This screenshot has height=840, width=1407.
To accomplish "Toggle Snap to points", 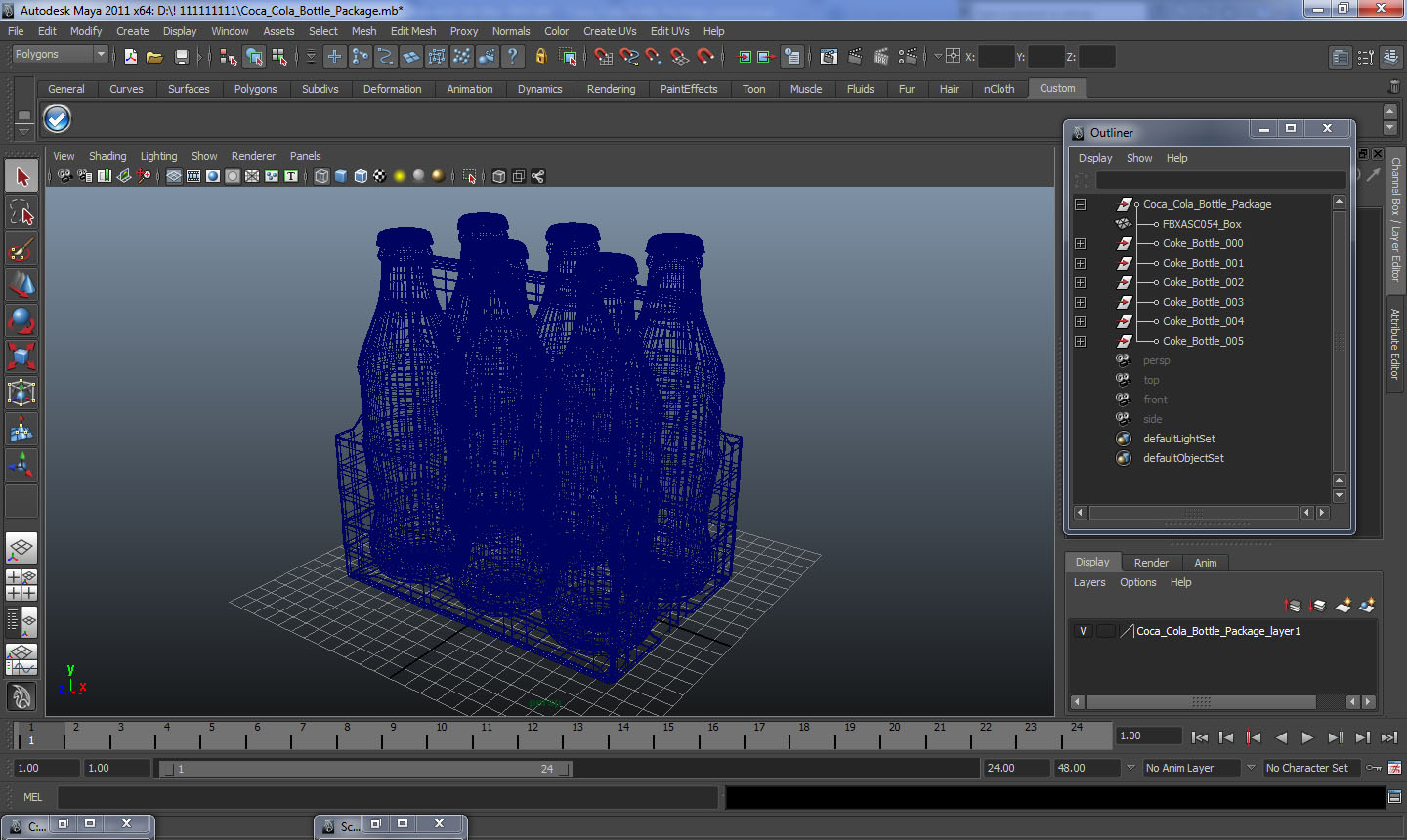I will 655,57.
